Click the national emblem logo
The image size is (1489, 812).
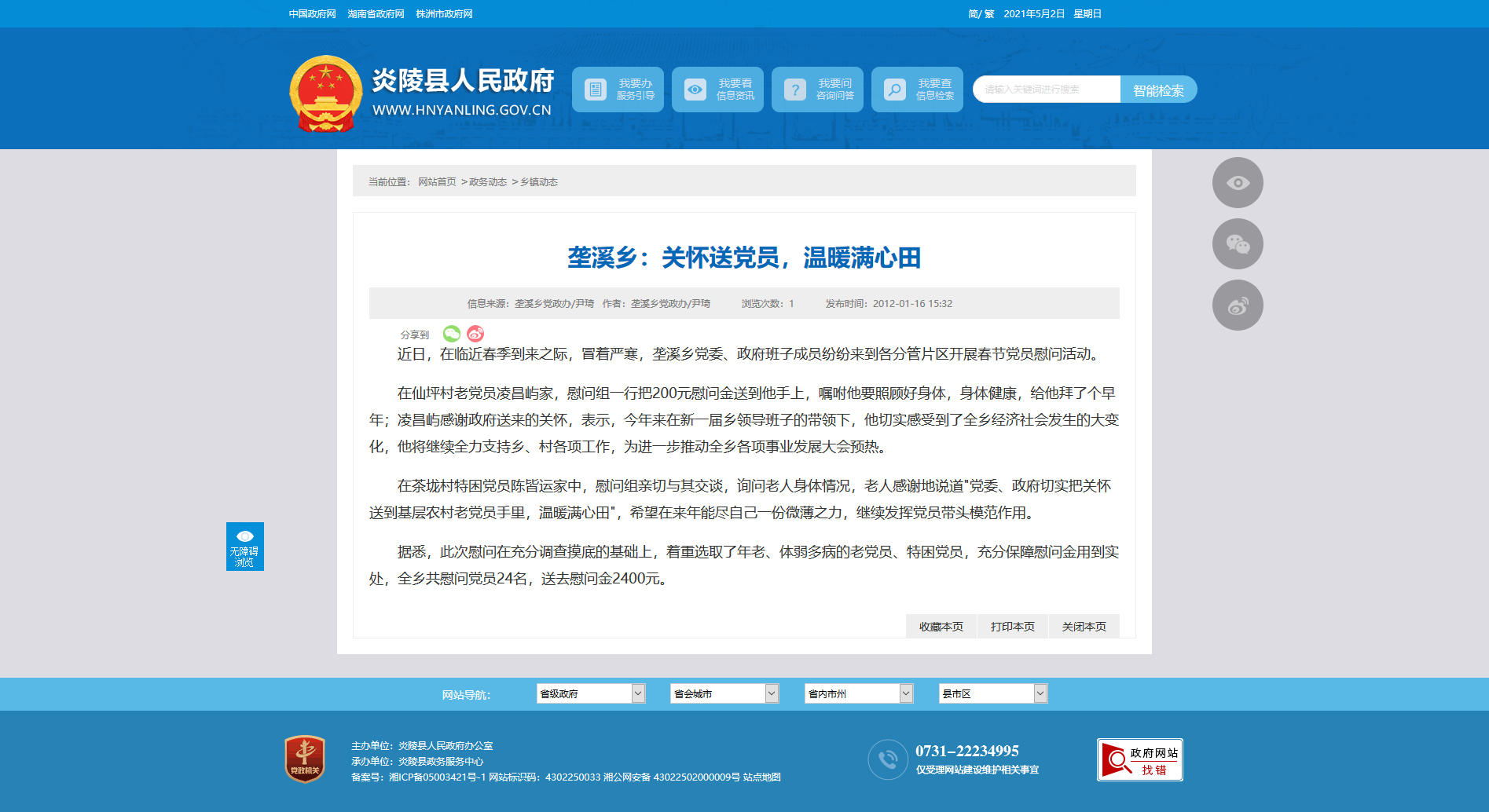325,93
